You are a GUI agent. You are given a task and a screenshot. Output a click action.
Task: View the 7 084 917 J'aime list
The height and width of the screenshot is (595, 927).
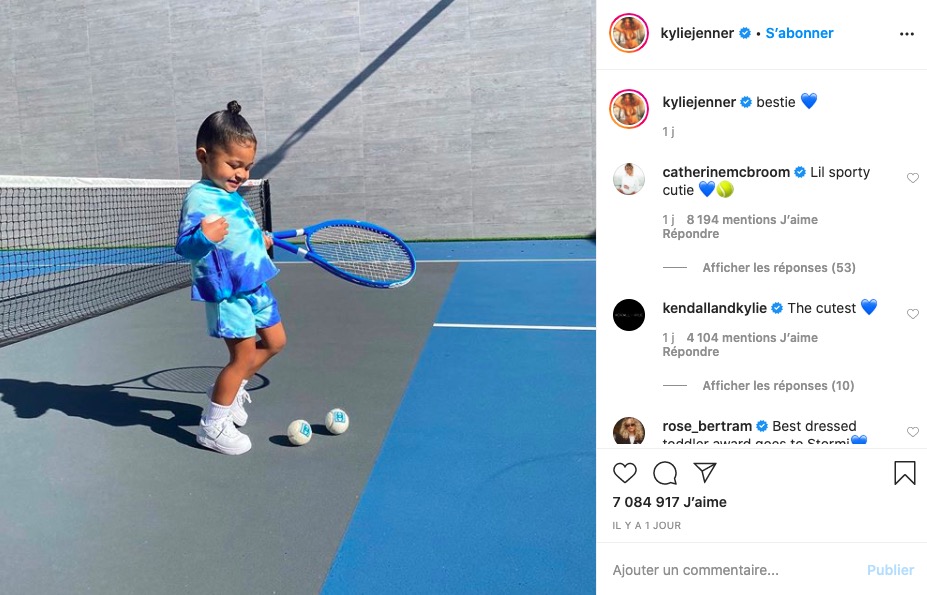pyautogui.click(x=670, y=502)
